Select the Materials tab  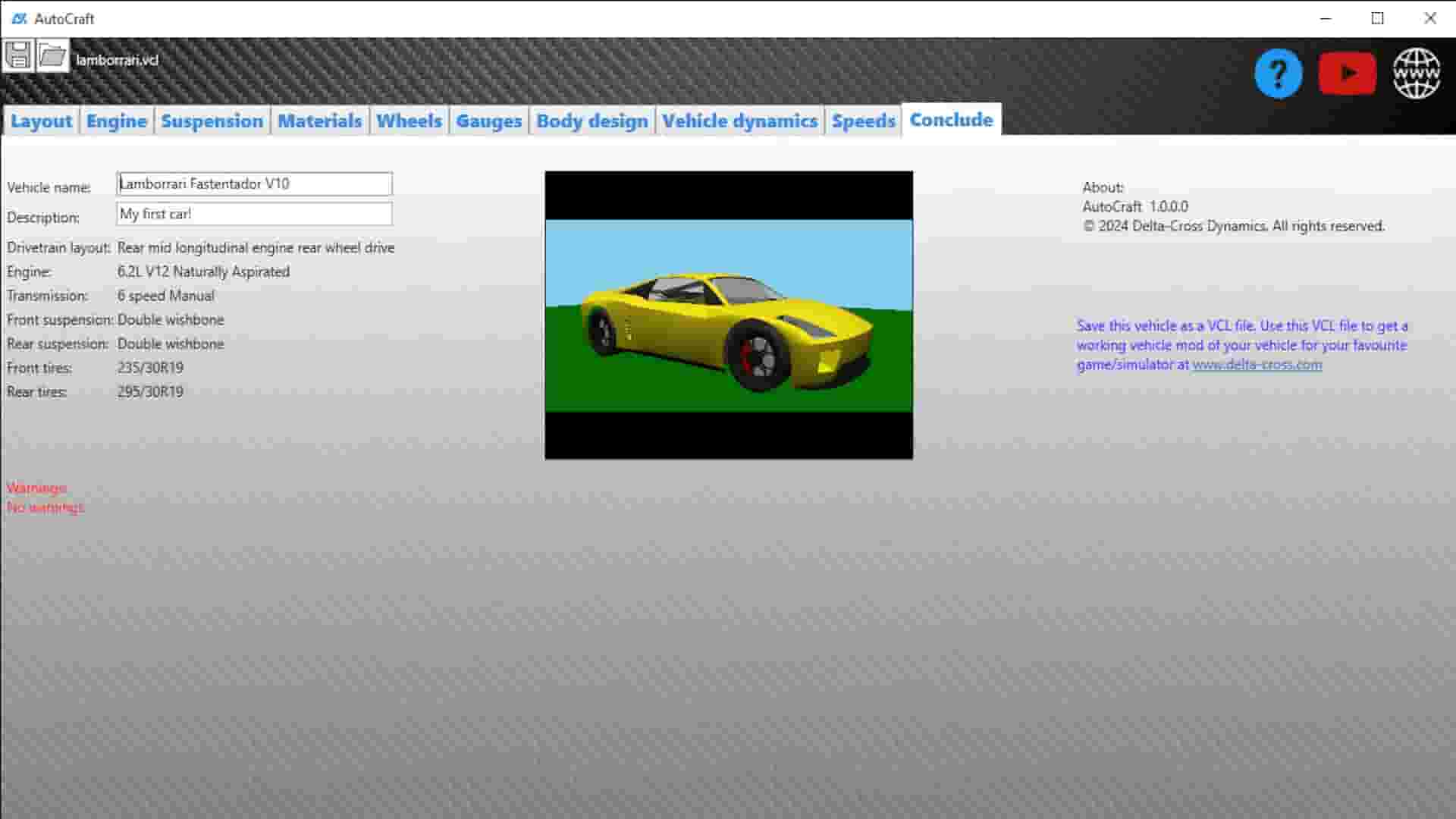319,121
